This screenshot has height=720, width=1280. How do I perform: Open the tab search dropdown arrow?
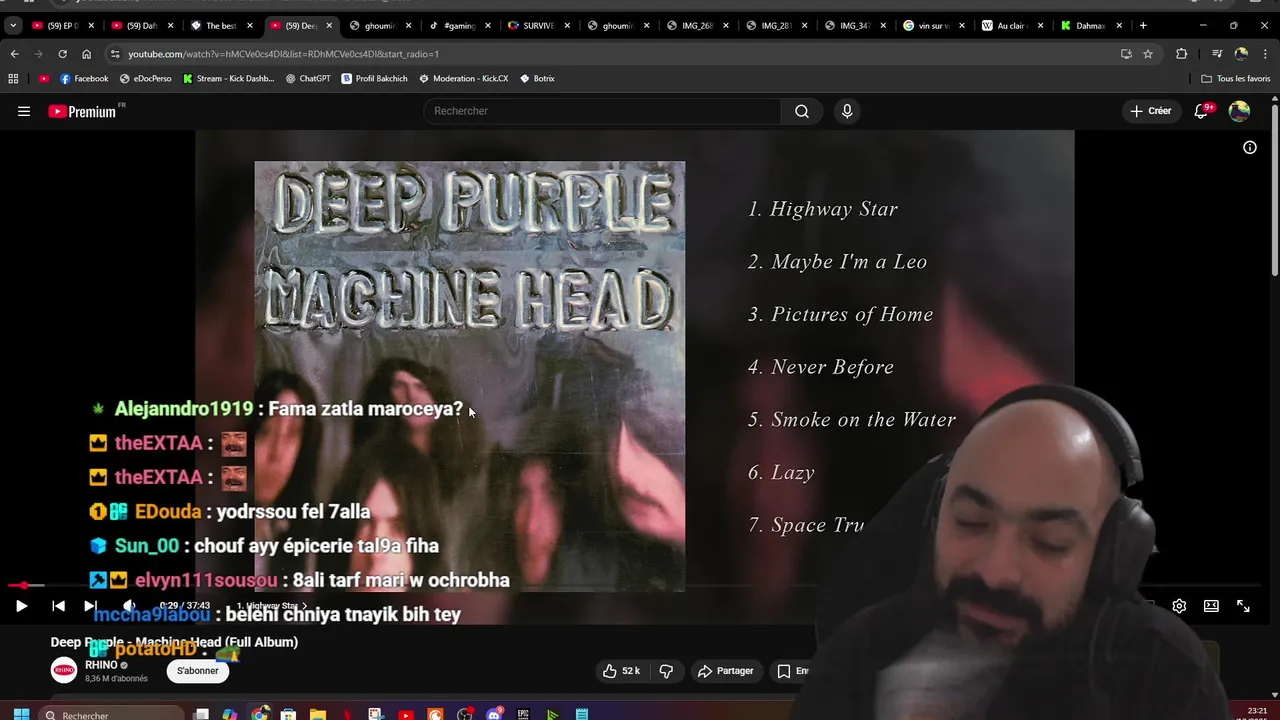pyautogui.click(x=13, y=25)
